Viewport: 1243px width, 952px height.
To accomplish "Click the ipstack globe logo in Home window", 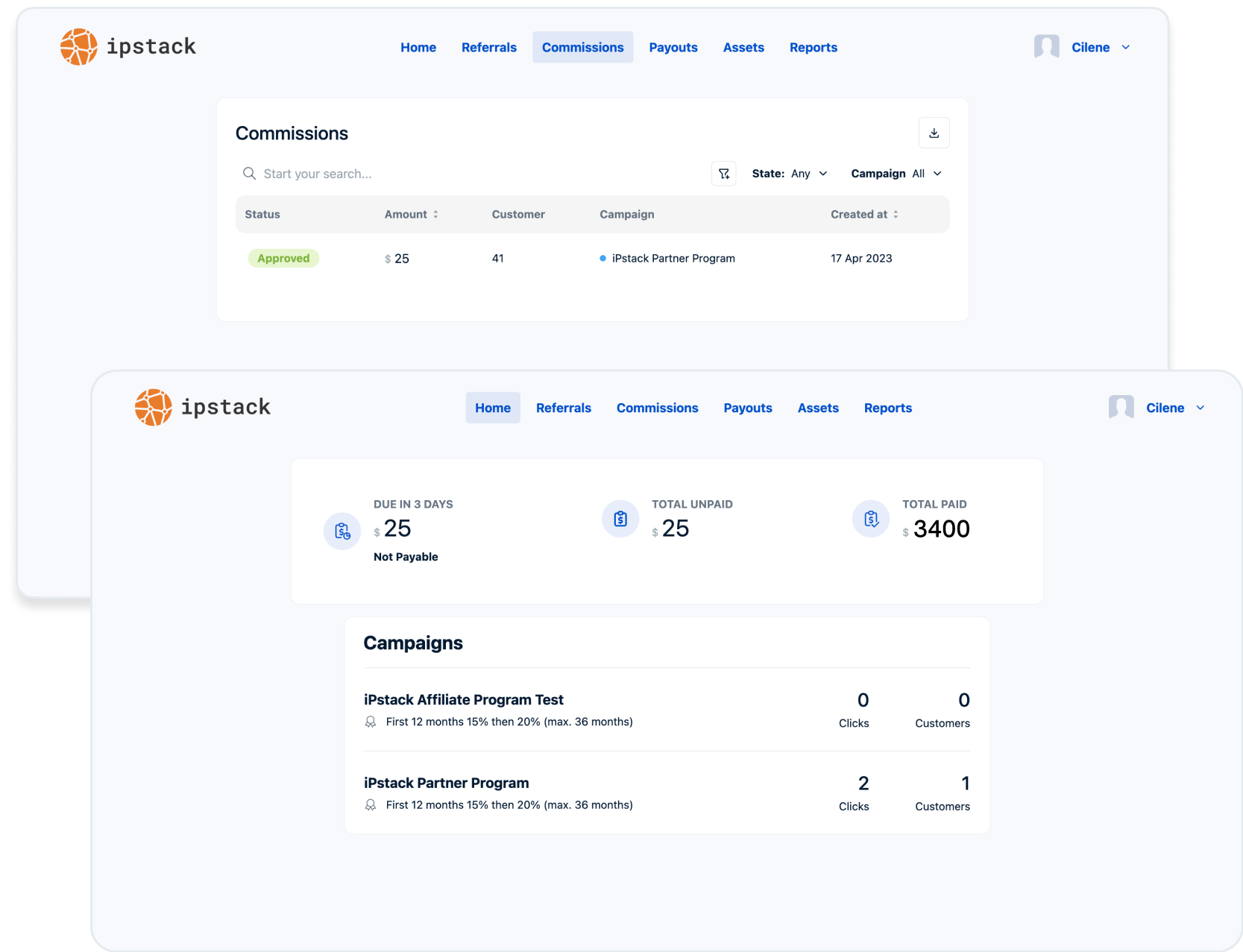I will (x=154, y=408).
